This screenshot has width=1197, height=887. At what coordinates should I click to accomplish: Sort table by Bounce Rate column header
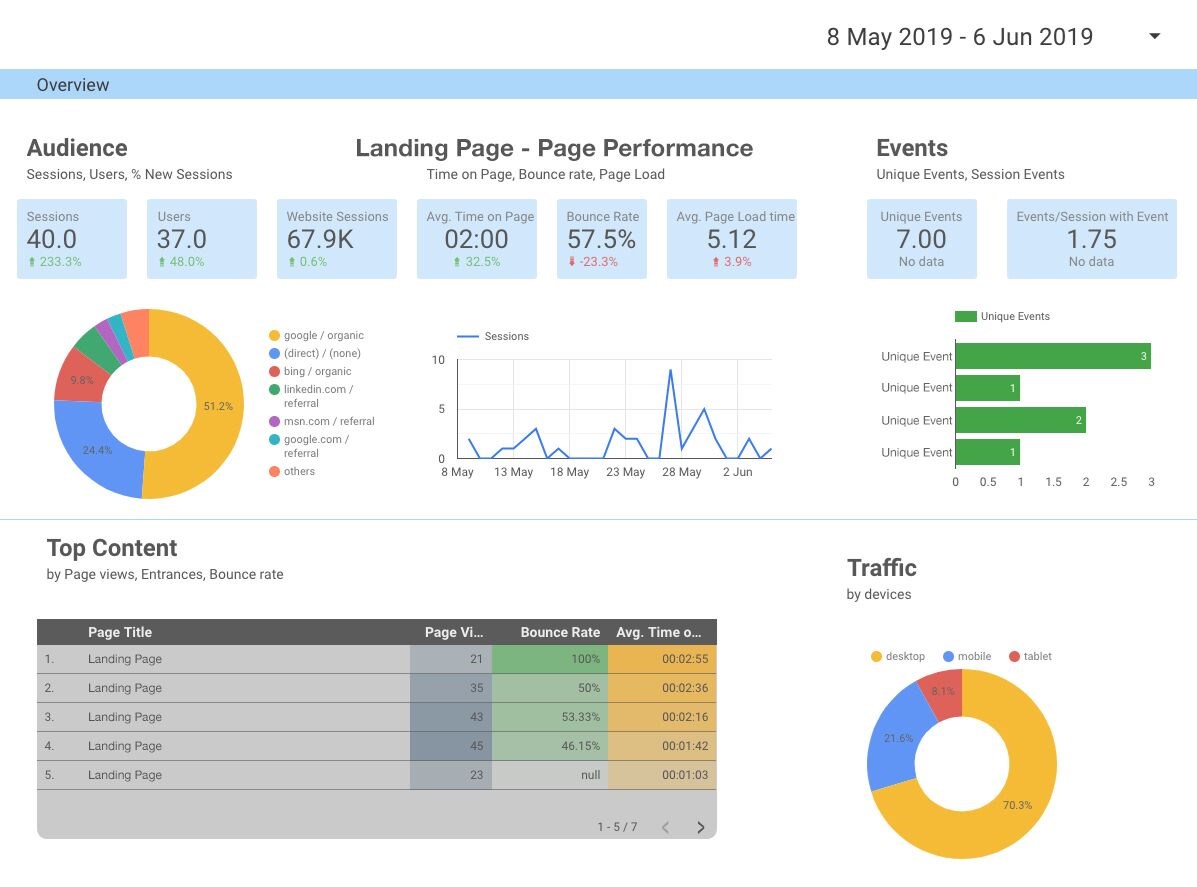click(x=560, y=632)
